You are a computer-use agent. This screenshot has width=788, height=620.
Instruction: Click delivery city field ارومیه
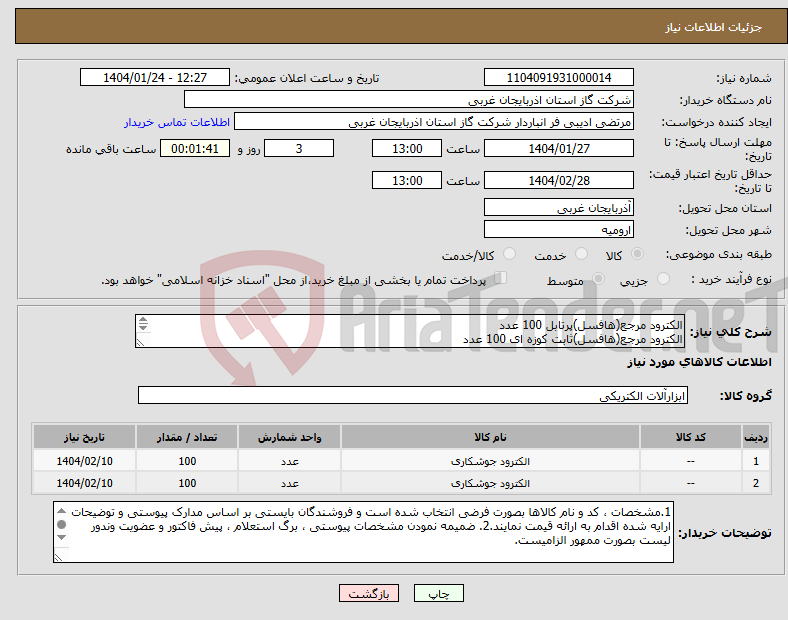pyautogui.click(x=558, y=229)
